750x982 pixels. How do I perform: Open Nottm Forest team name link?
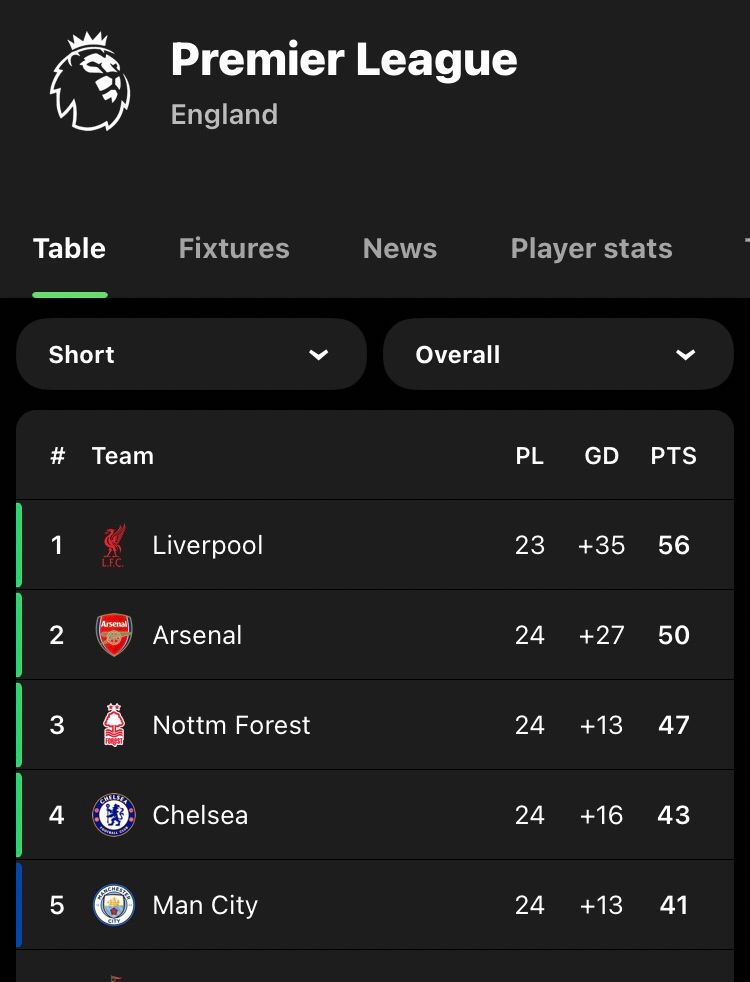(231, 725)
